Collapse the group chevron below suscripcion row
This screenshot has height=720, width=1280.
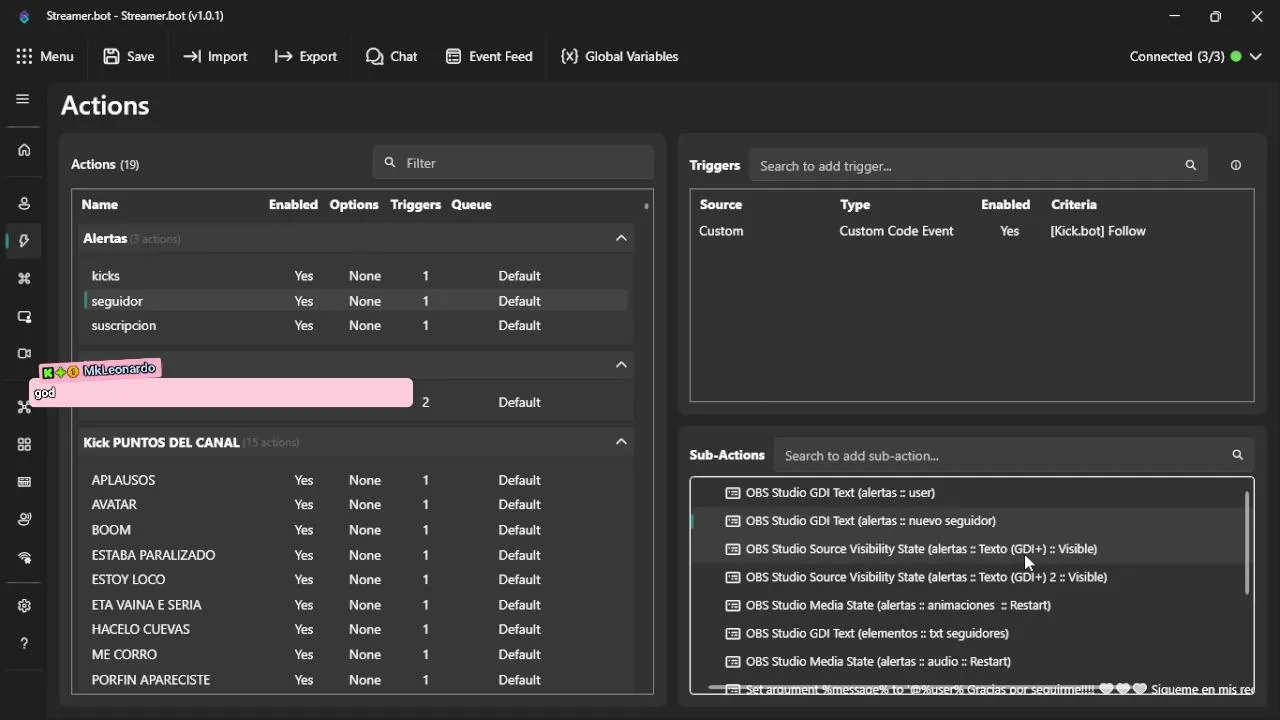coord(621,365)
